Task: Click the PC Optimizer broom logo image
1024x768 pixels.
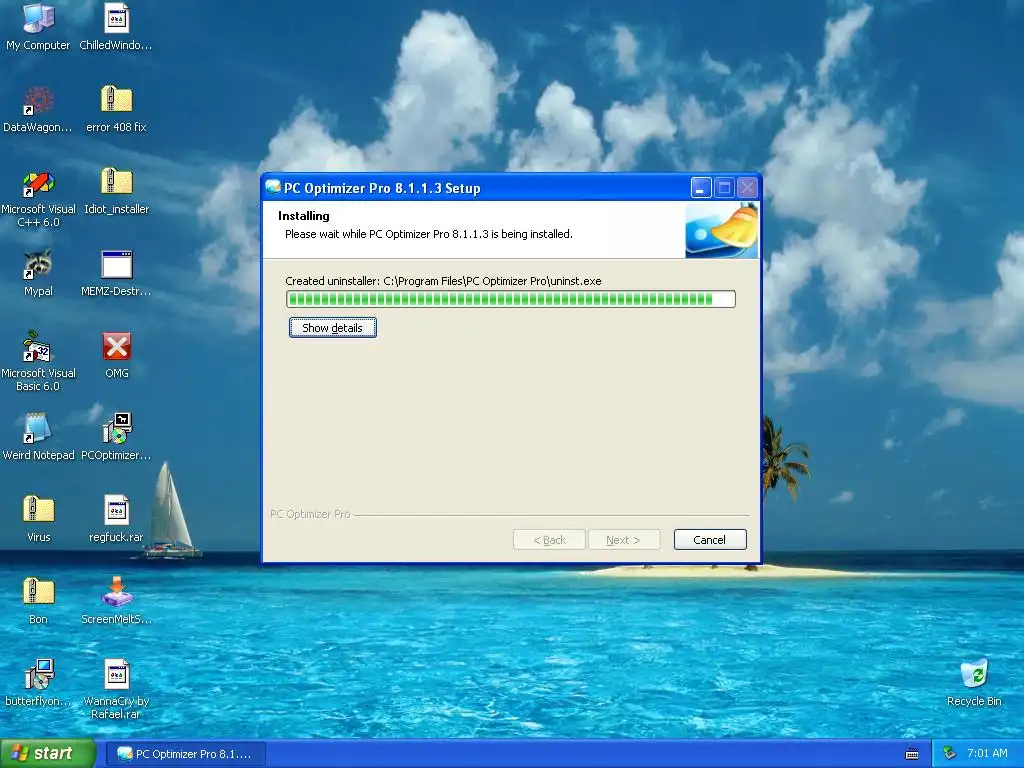Action: 722,230
